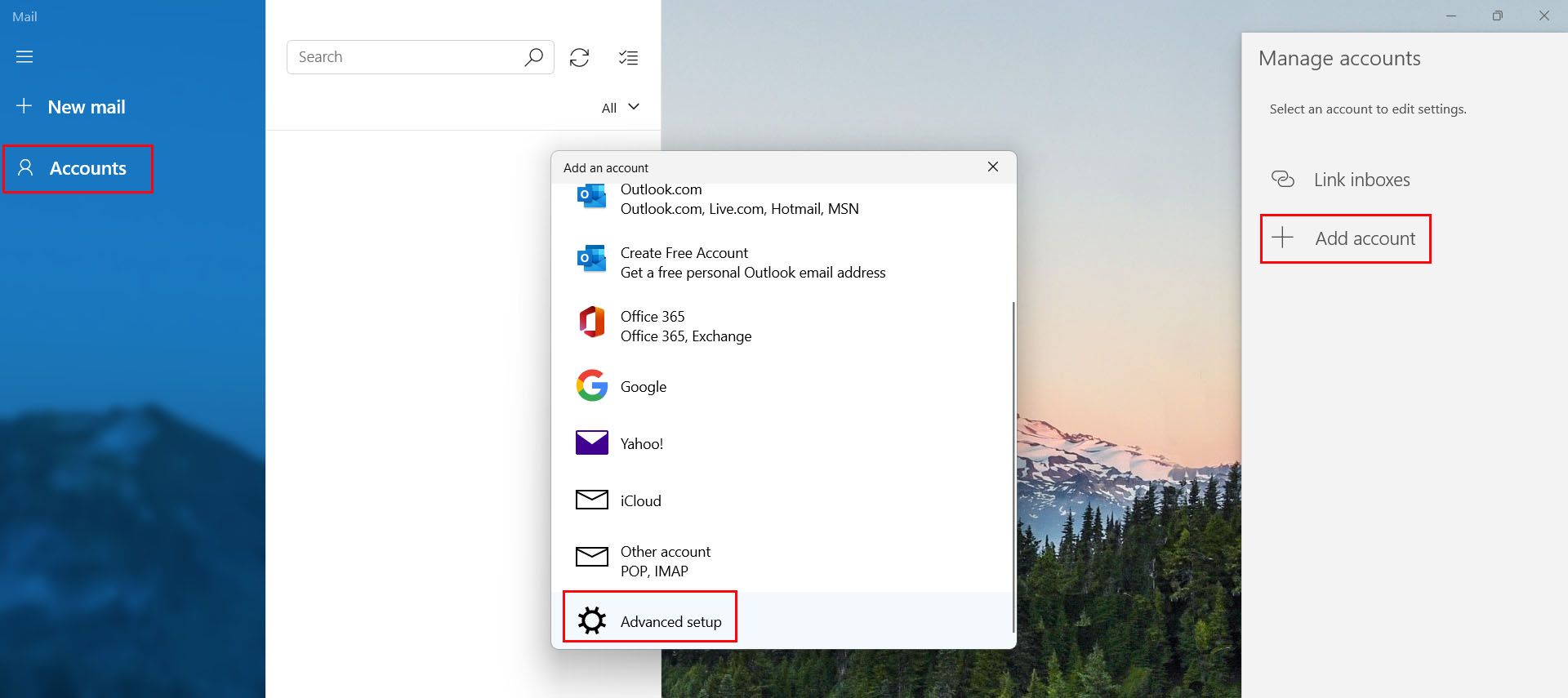The width and height of the screenshot is (1568, 698).
Task: Open the hamburger navigation menu
Action: [24, 56]
